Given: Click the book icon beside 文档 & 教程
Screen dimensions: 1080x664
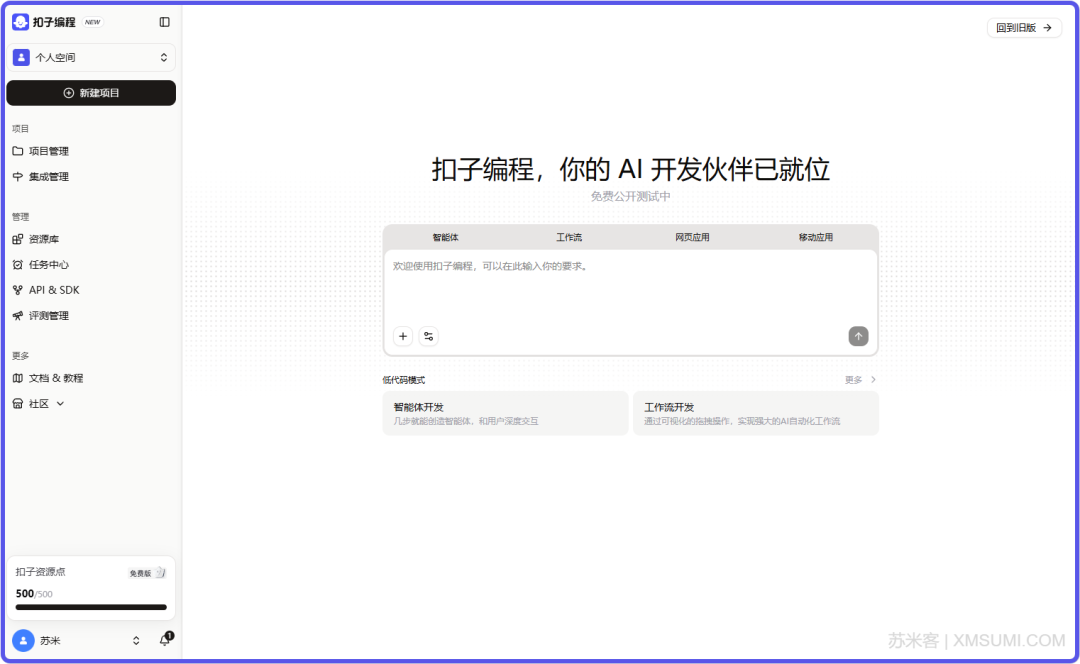Looking at the screenshot, I should 18,378.
